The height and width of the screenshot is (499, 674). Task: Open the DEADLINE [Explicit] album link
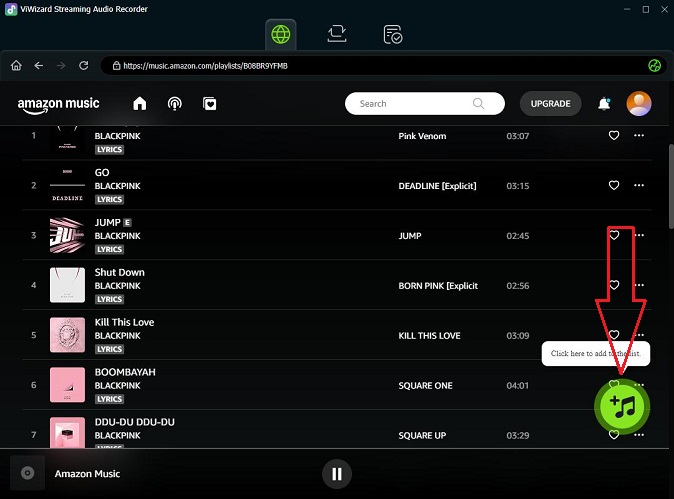coord(437,186)
